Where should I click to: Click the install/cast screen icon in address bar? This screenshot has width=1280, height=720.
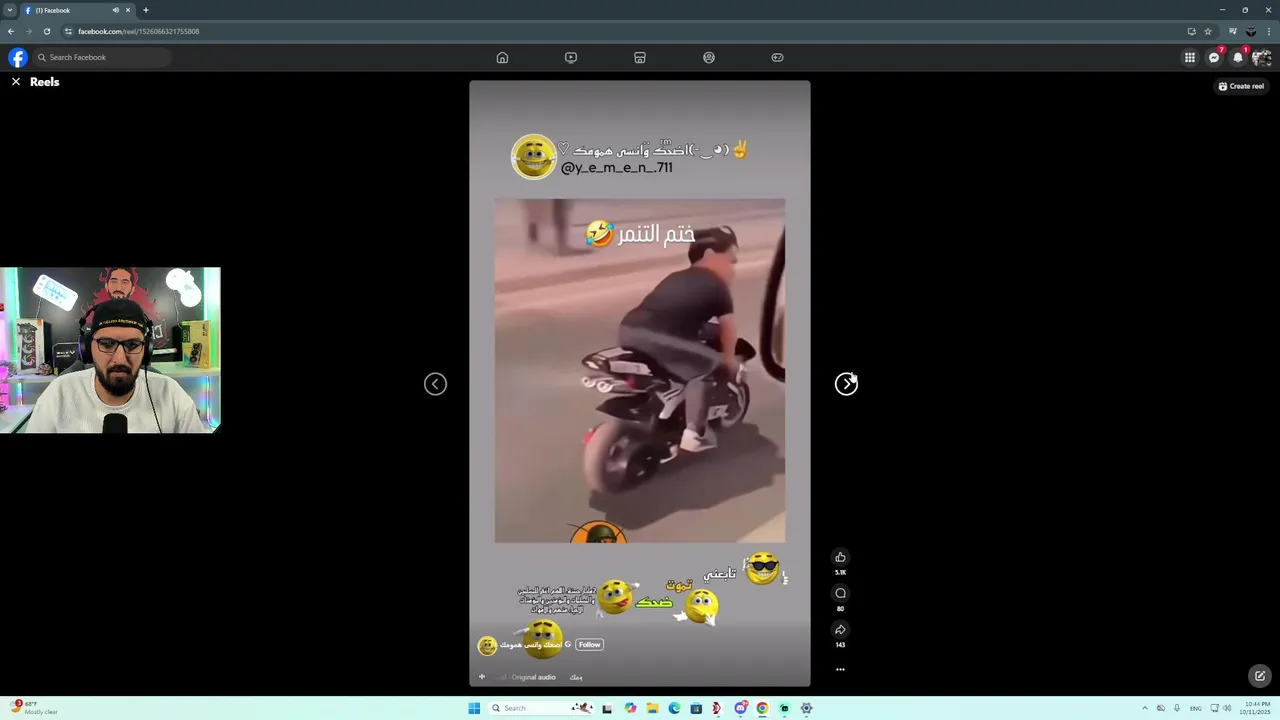(1191, 31)
